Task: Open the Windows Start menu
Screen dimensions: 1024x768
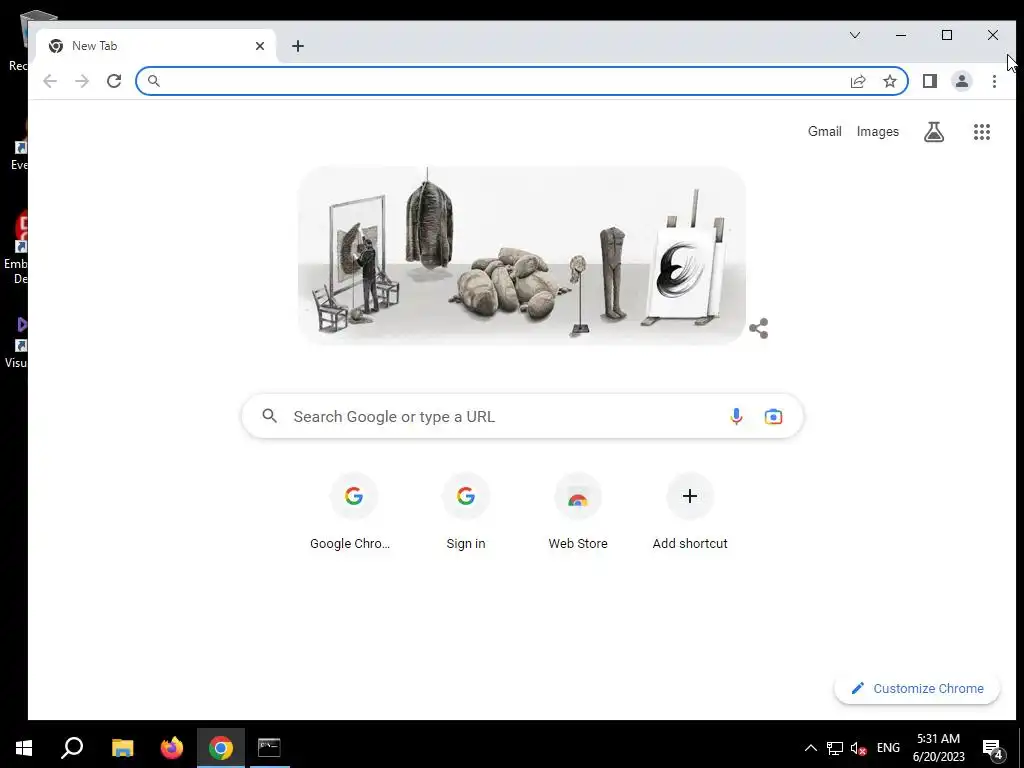Action: (x=24, y=748)
